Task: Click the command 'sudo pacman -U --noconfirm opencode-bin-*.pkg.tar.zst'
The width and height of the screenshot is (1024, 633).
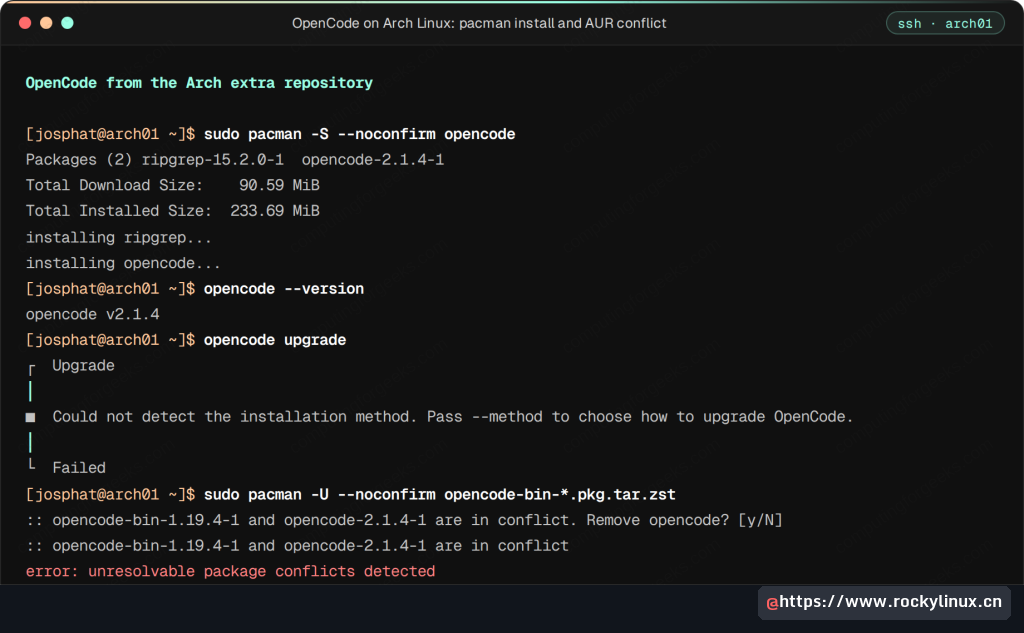Action: tap(440, 495)
